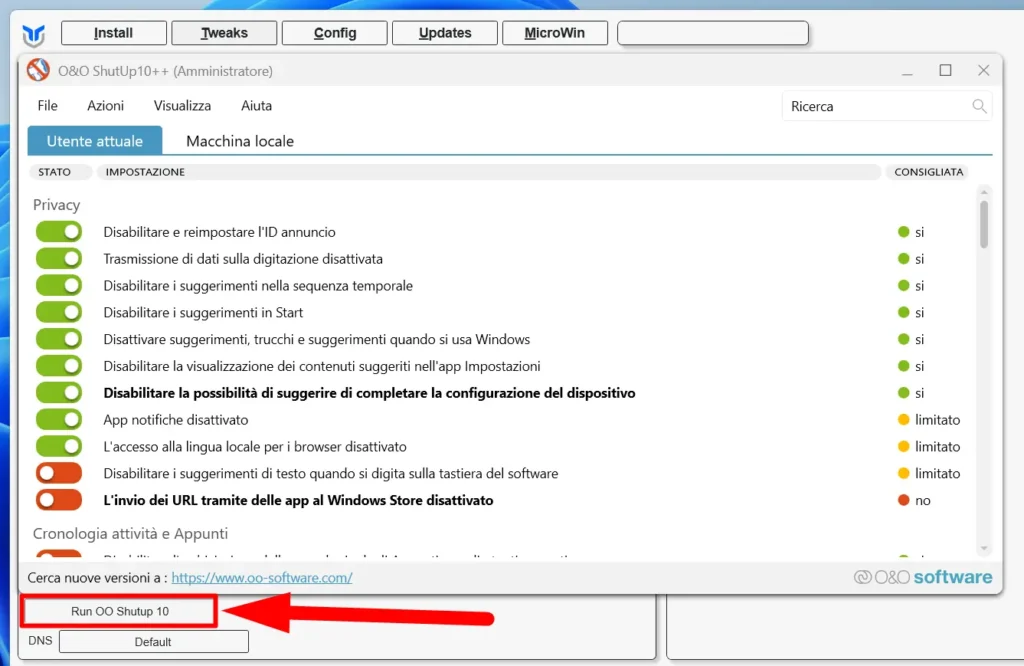Screen dimensions: 1024x666
Task: Open the Tweaks tab in WinUtil
Action: tap(224, 33)
